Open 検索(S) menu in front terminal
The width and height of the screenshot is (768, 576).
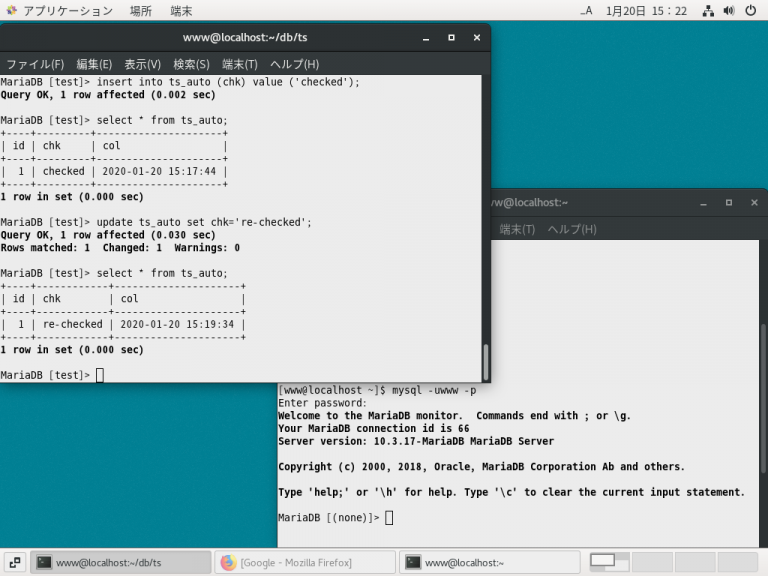pyautogui.click(x=191, y=64)
